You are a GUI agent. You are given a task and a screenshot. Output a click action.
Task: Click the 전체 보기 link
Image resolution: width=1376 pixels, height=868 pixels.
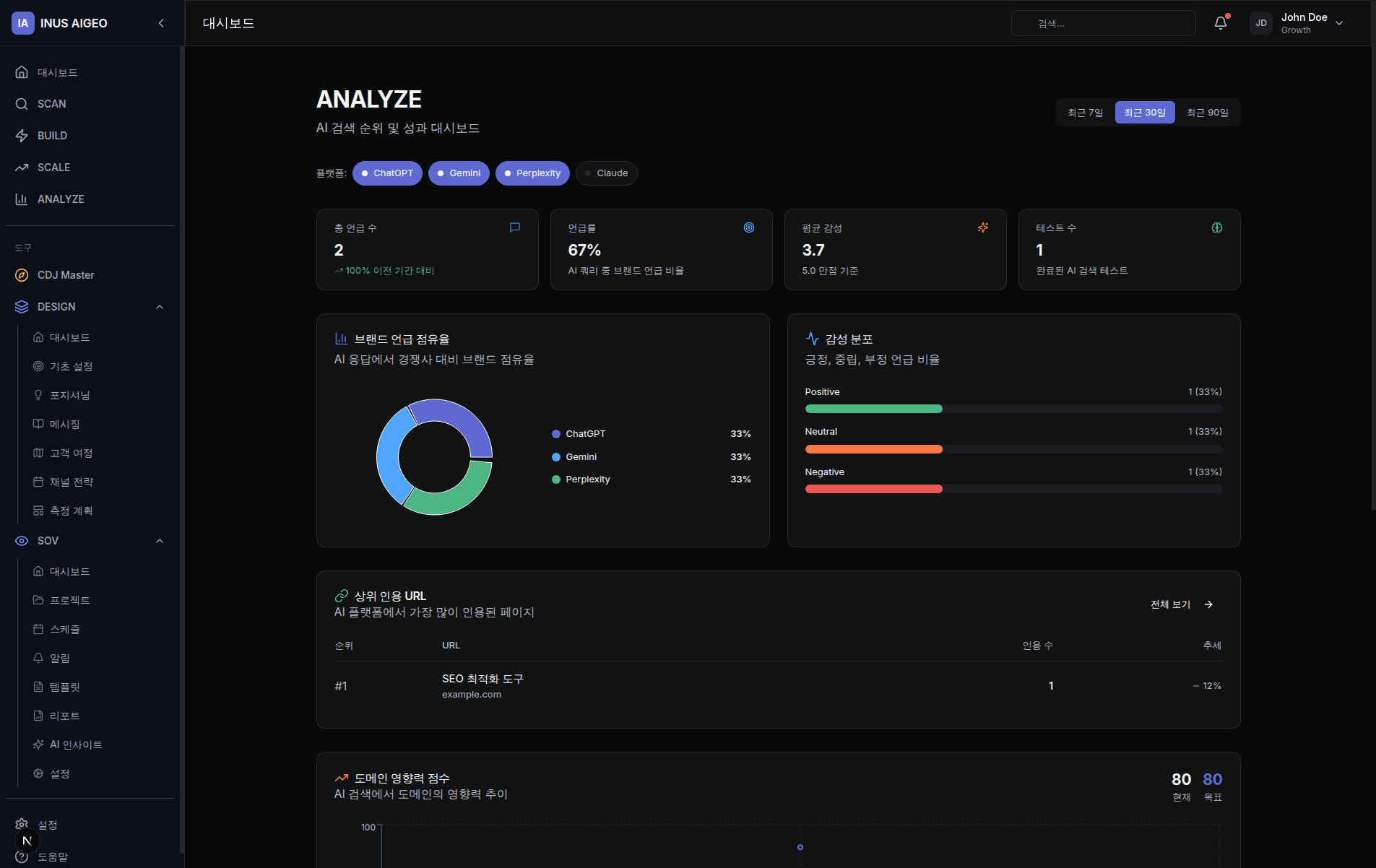pos(1181,604)
